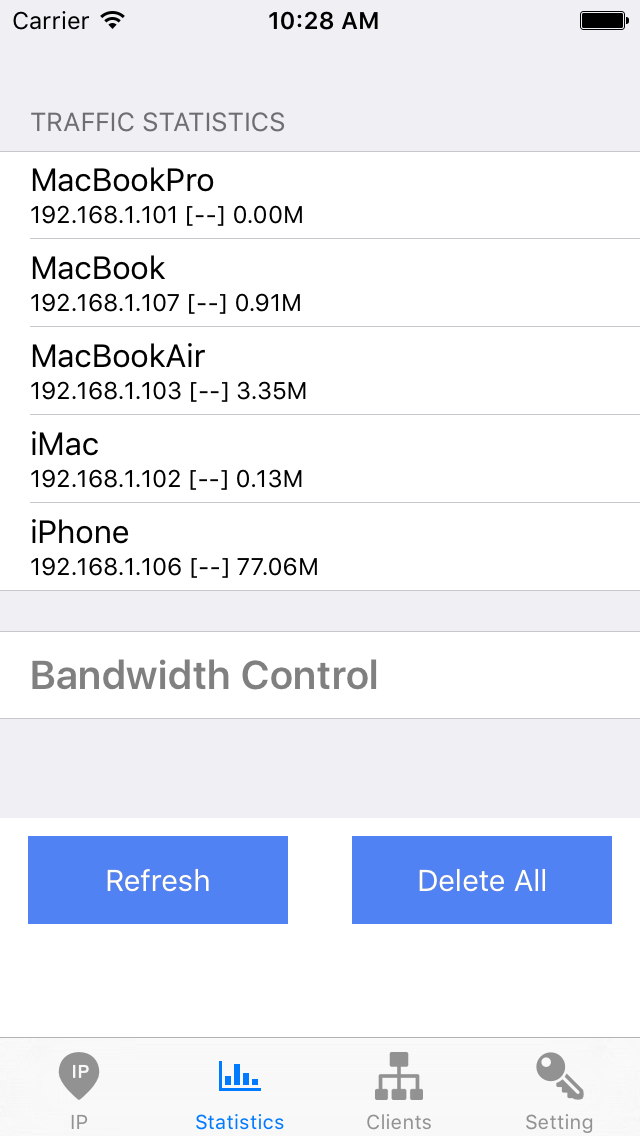This screenshot has height=1136, width=640.
Task: Open the MacBookAir statistics row
Action: point(320,372)
